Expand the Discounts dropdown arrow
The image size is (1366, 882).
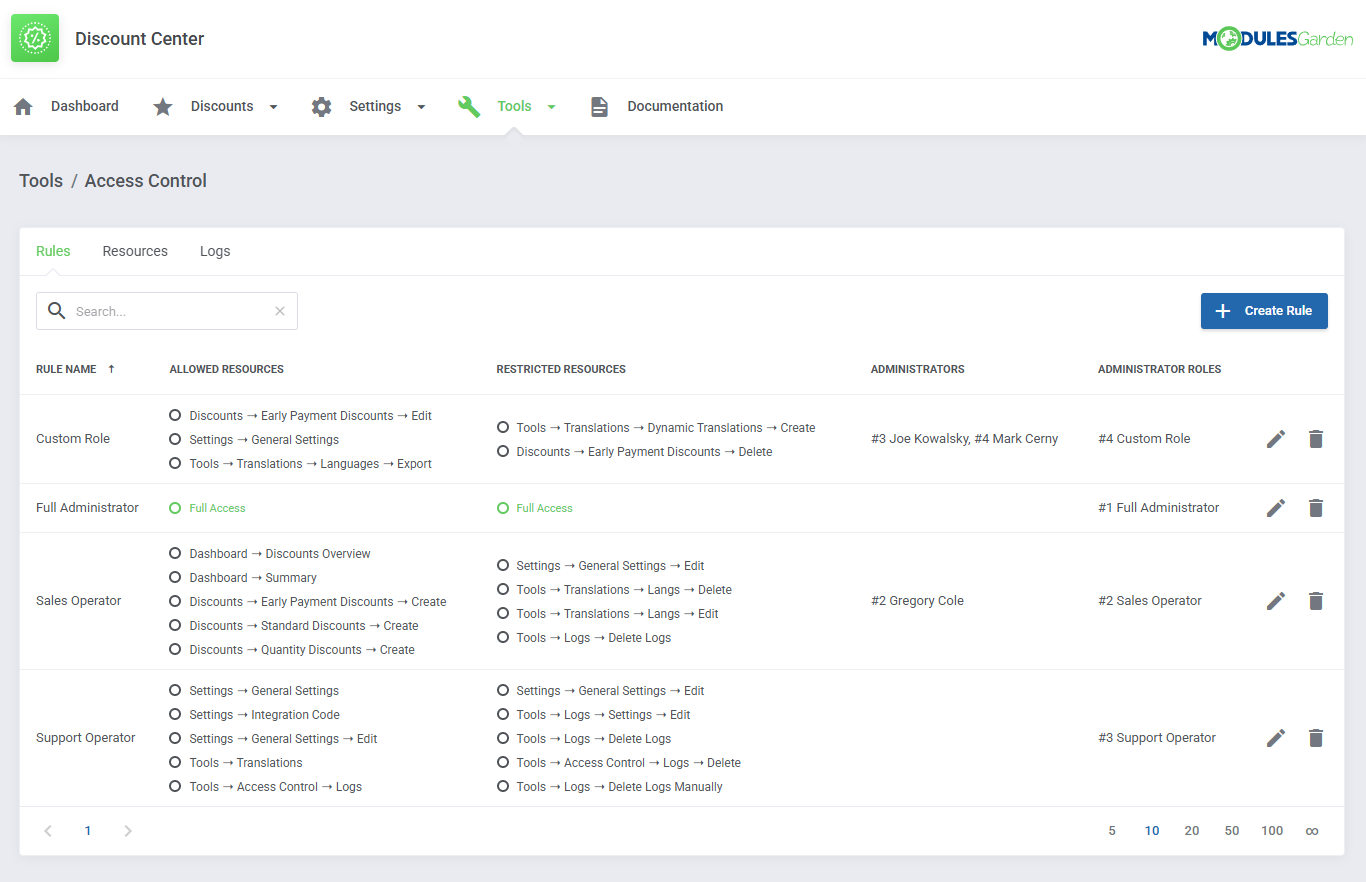(x=272, y=106)
